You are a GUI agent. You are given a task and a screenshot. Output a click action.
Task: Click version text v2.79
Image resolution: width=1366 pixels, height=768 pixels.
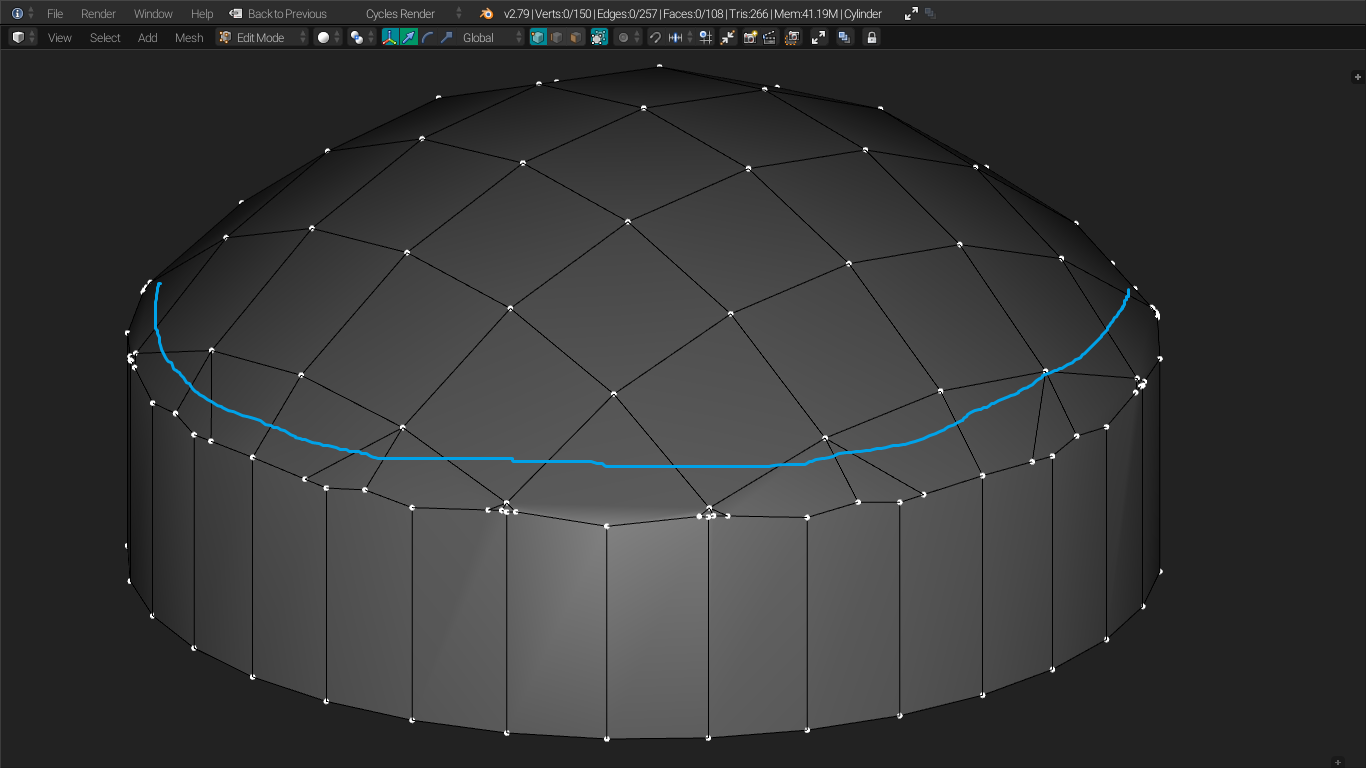click(x=516, y=14)
